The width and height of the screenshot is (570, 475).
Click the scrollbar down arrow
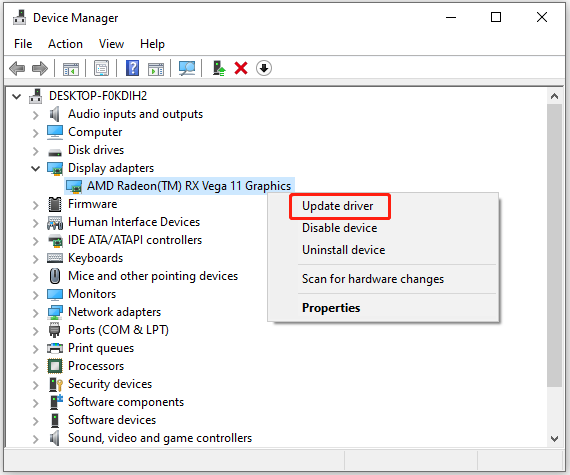click(554, 439)
